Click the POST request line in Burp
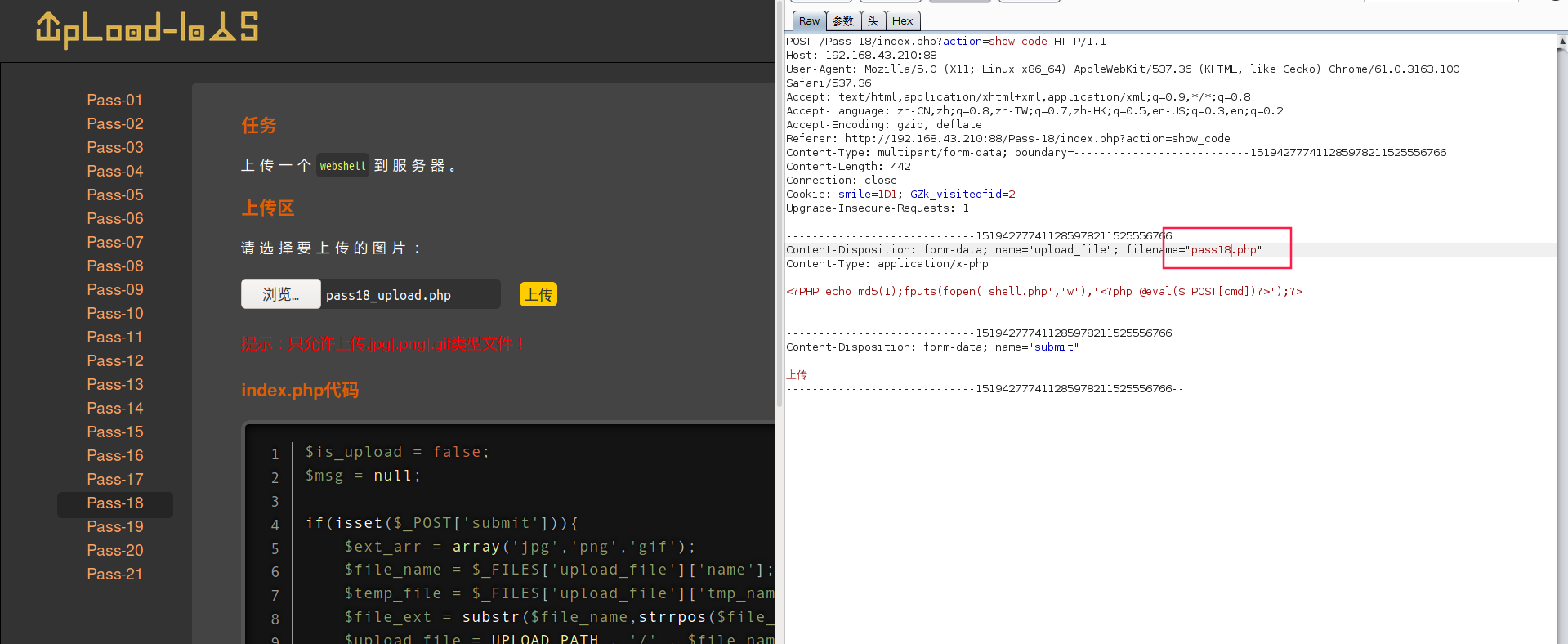The height and width of the screenshot is (644, 1568). coord(945,42)
